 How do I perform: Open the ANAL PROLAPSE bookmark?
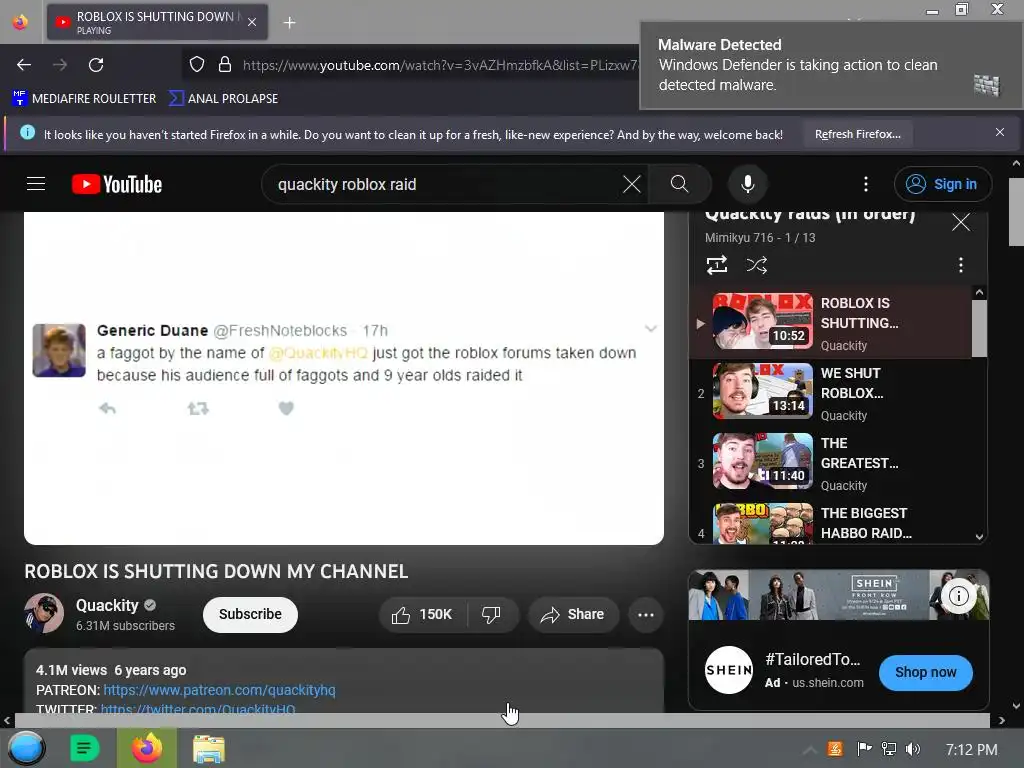coord(223,99)
